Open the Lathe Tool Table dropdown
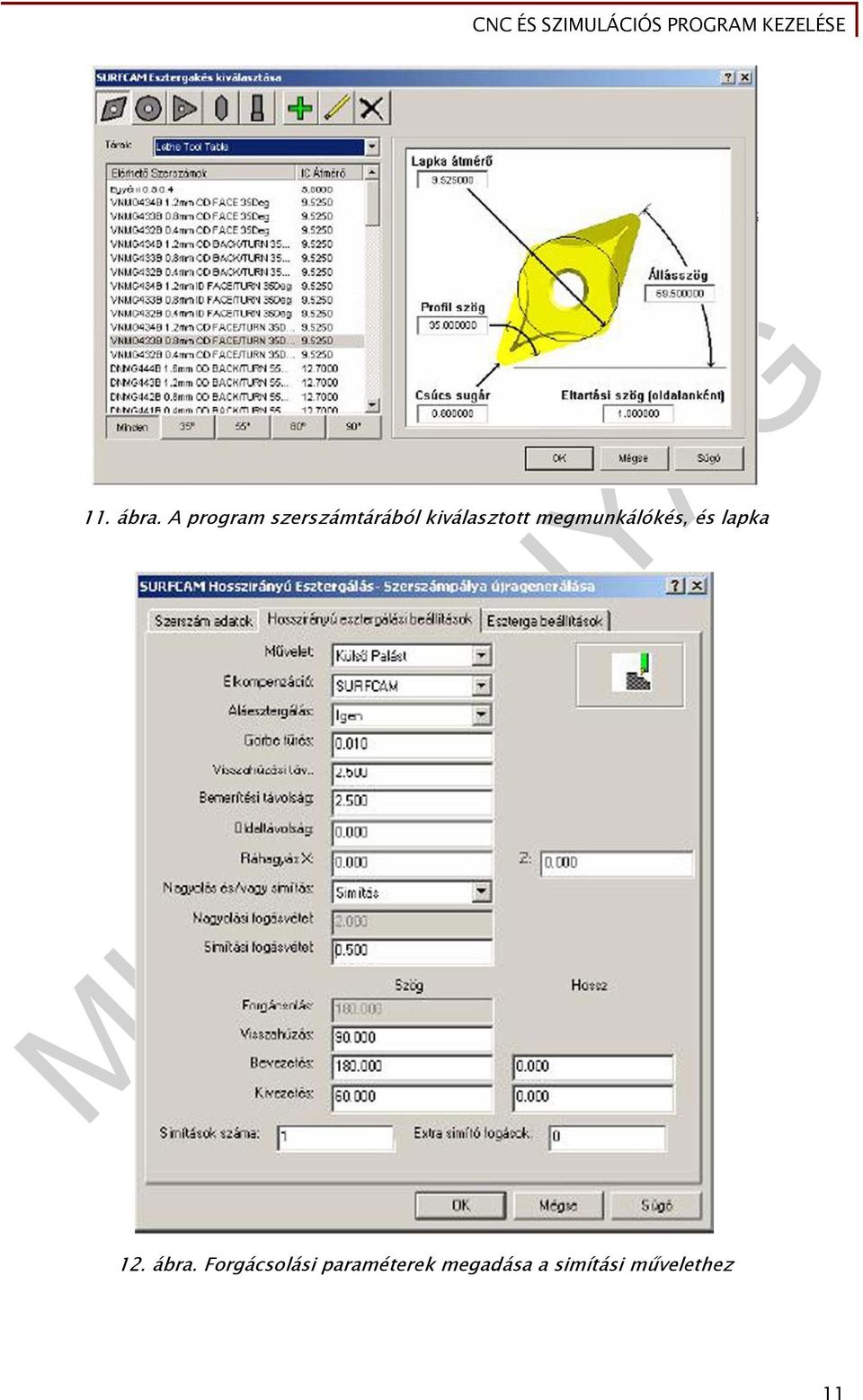This screenshot has height=1400, width=863. [372, 146]
